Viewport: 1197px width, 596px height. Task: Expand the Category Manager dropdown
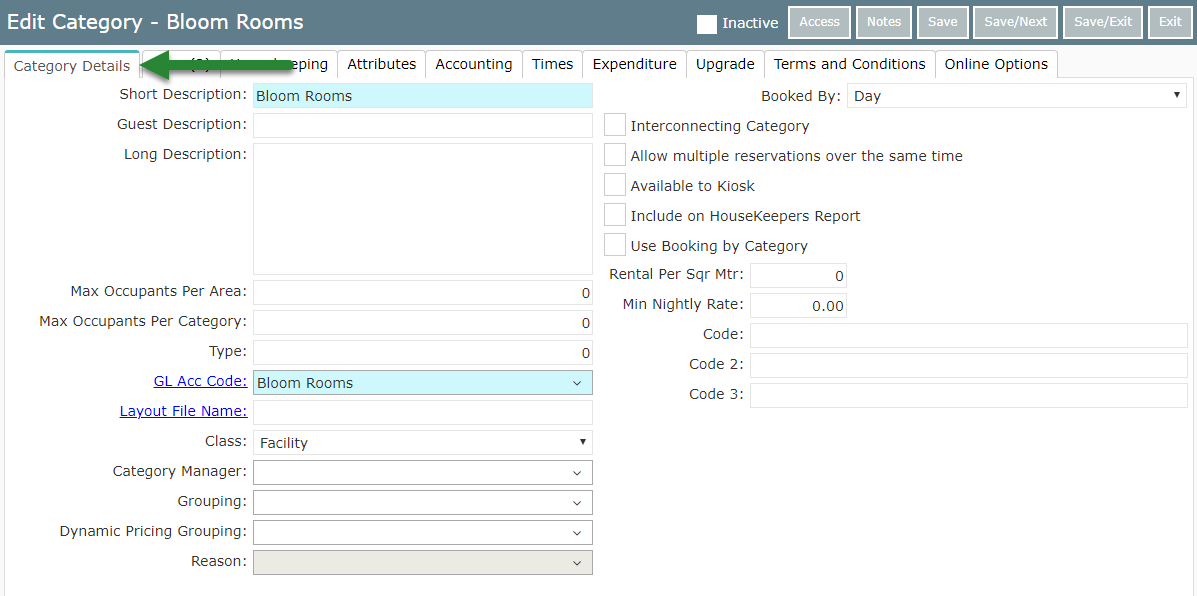click(x=422, y=472)
